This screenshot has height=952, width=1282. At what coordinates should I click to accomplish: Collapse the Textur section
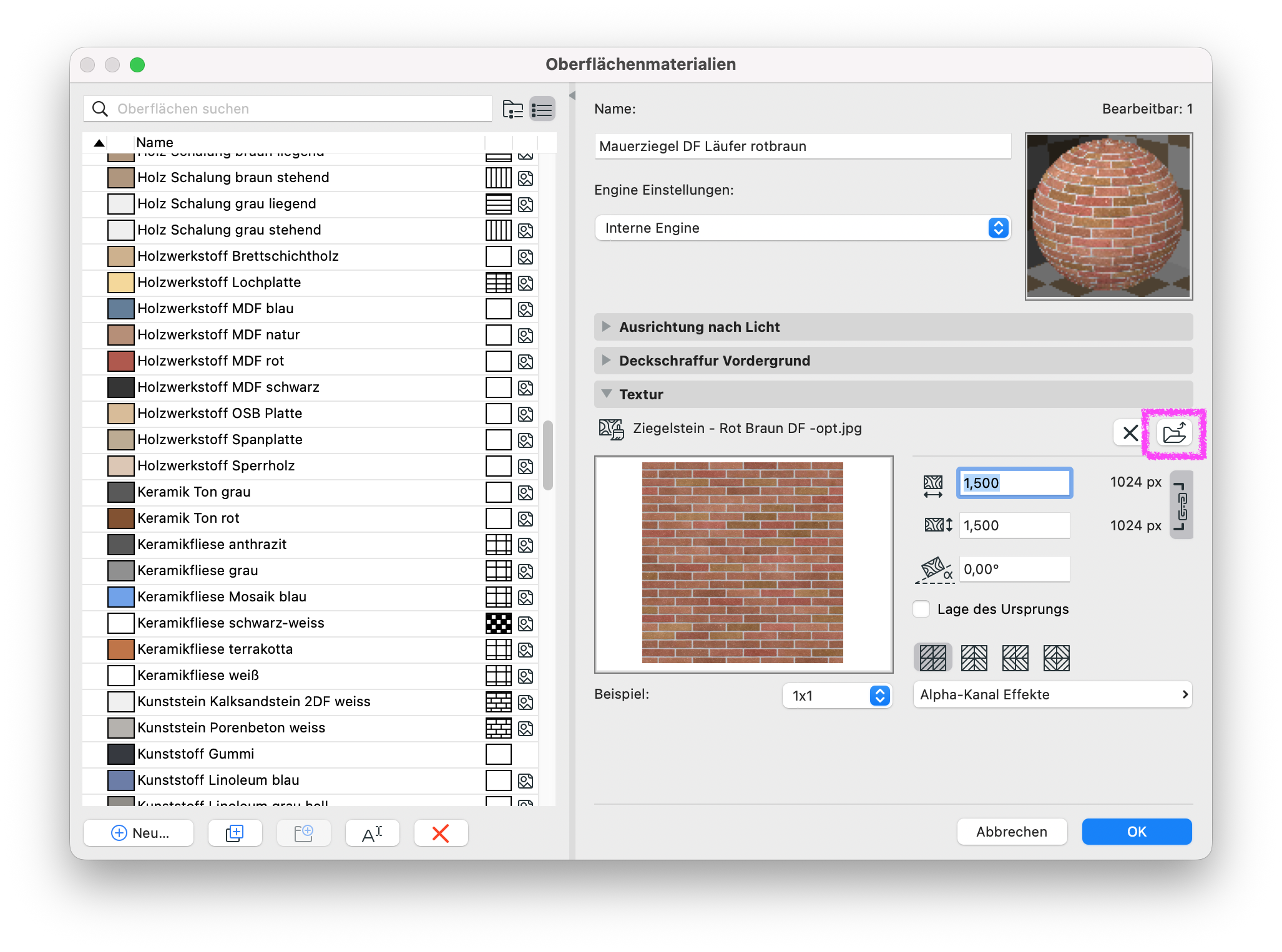pyautogui.click(x=606, y=394)
